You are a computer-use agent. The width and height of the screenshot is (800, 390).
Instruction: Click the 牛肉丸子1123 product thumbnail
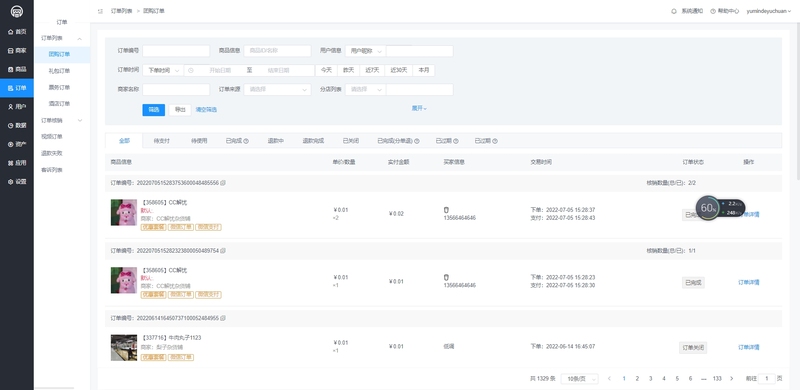(124, 348)
